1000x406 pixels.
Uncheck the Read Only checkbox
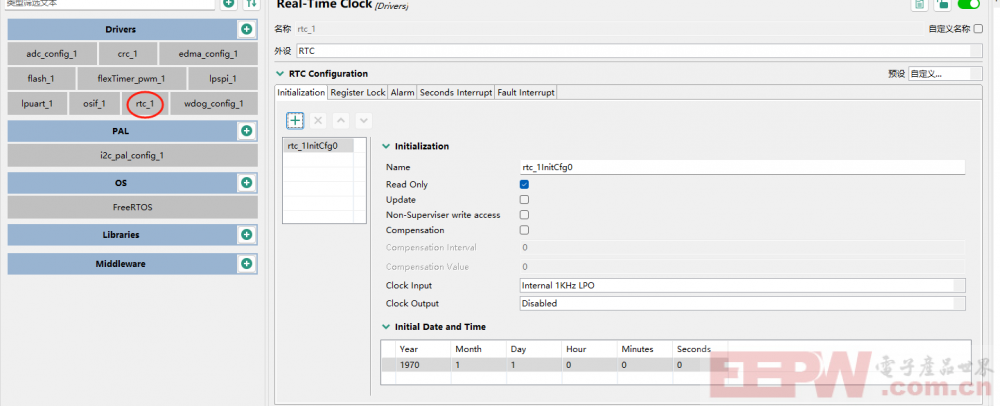point(524,185)
